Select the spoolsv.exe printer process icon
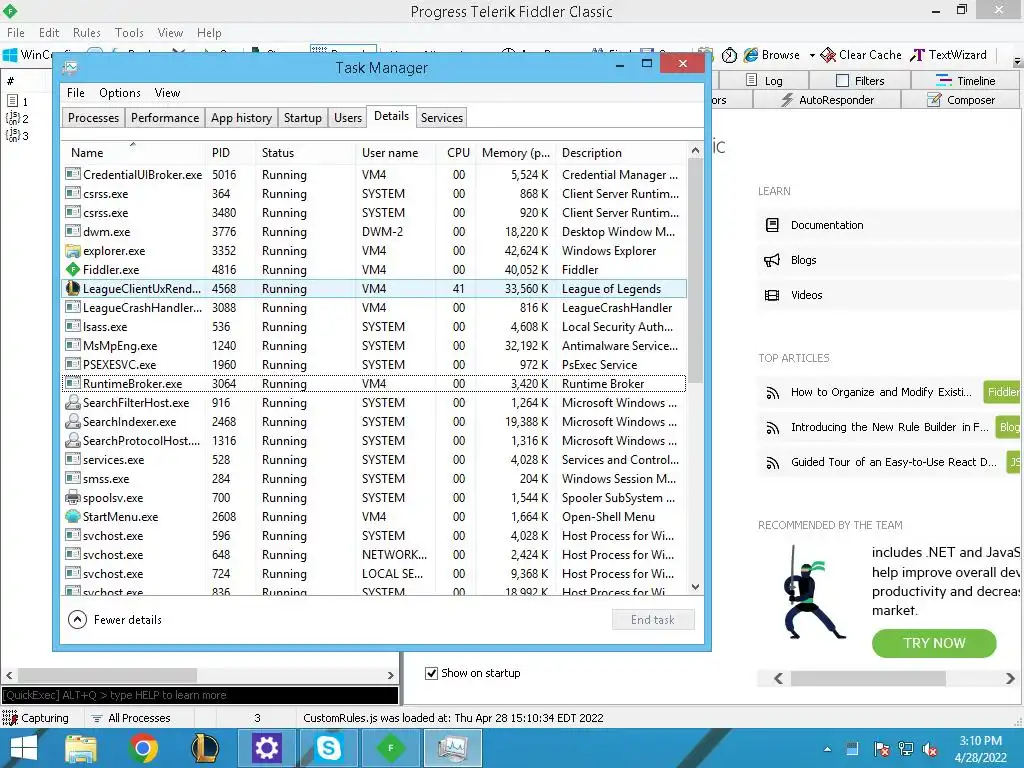 [x=72, y=498]
